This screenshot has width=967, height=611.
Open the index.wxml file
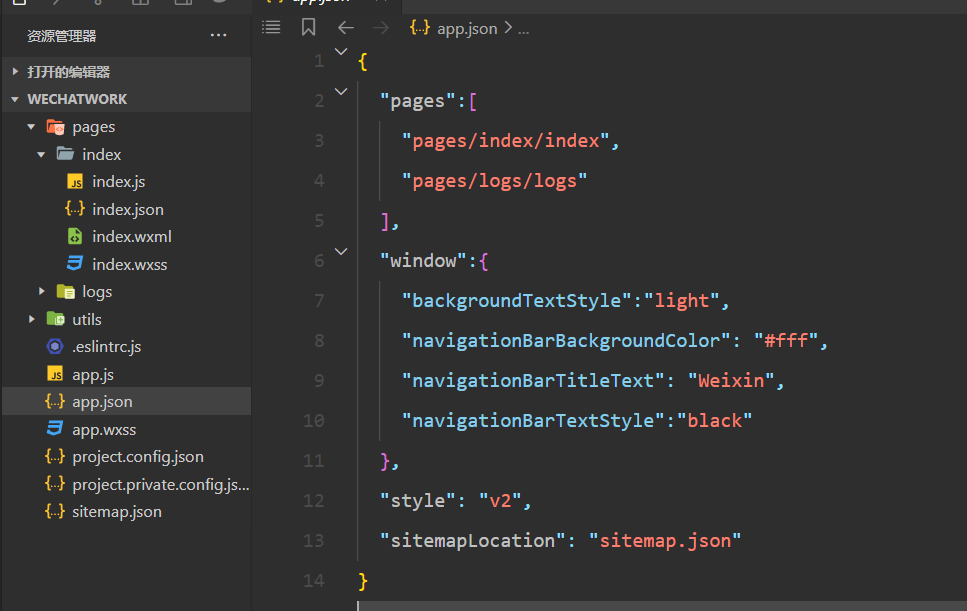pyautogui.click(x=131, y=237)
